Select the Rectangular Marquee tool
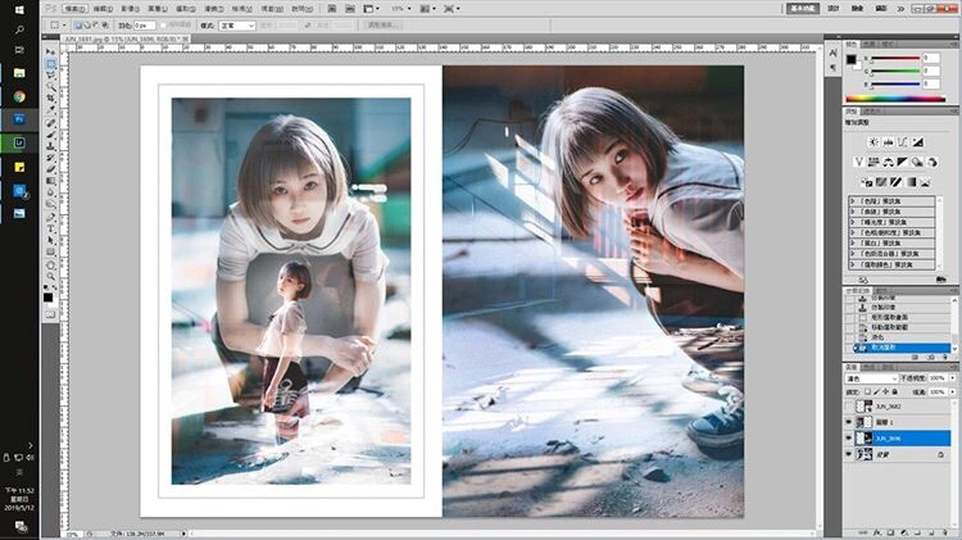Image resolution: width=962 pixels, height=540 pixels. pyautogui.click(x=51, y=63)
